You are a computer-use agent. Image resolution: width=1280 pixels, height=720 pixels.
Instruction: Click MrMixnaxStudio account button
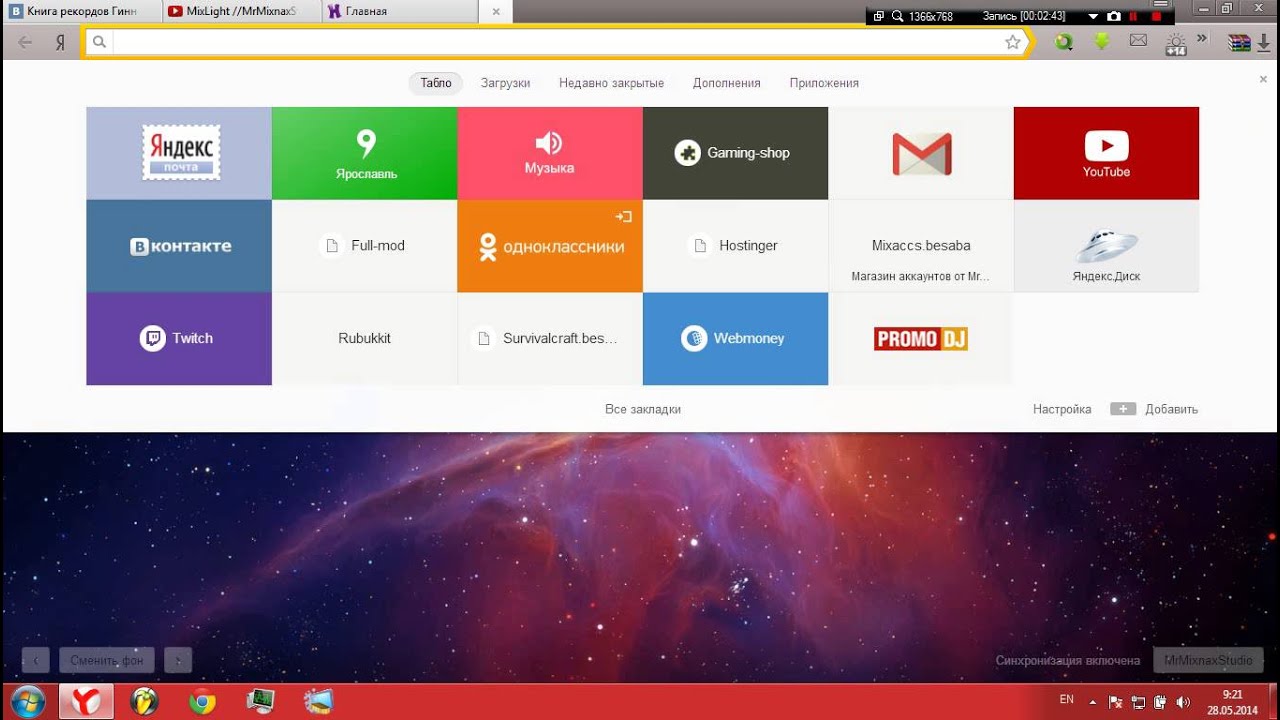click(1208, 660)
